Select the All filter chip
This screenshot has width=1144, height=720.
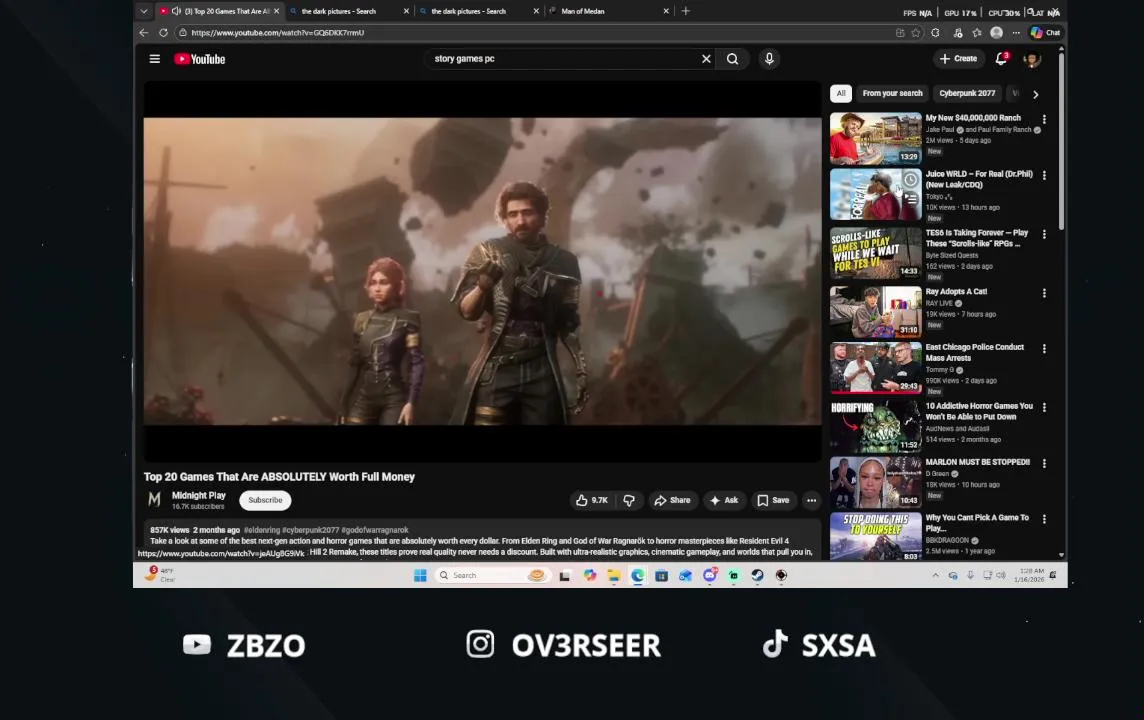tap(840, 93)
